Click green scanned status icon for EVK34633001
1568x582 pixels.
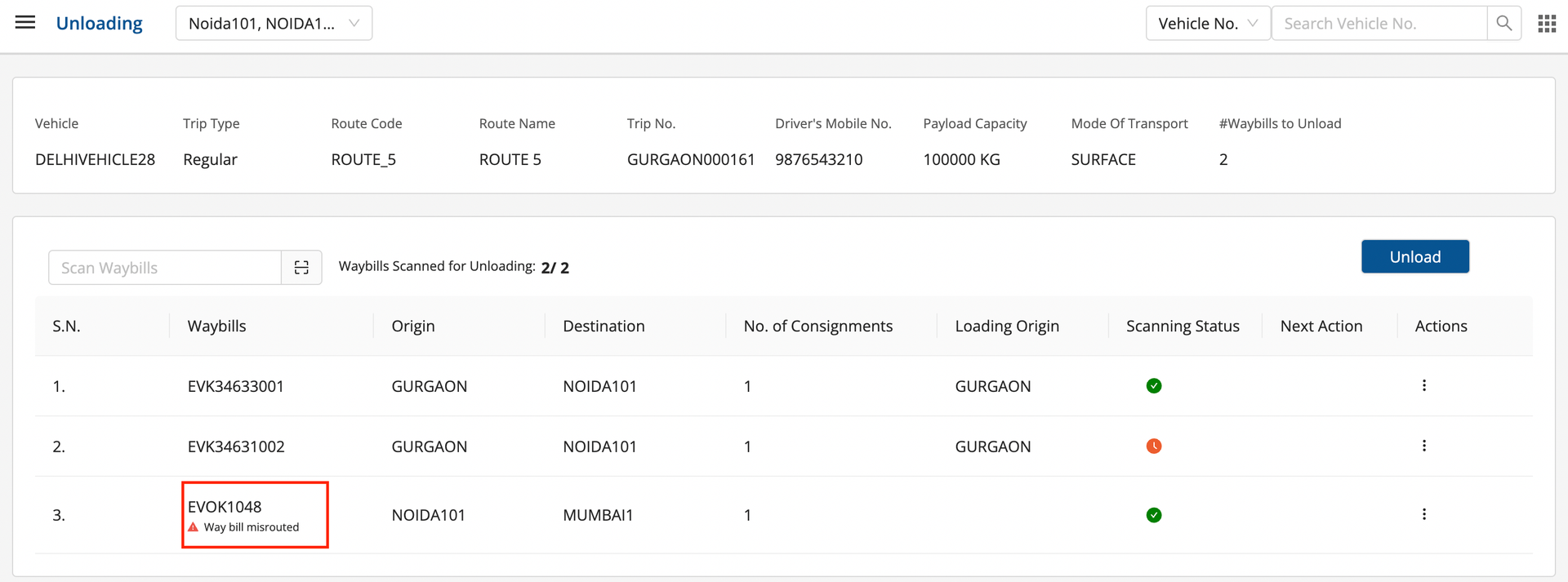tap(1154, 386)
